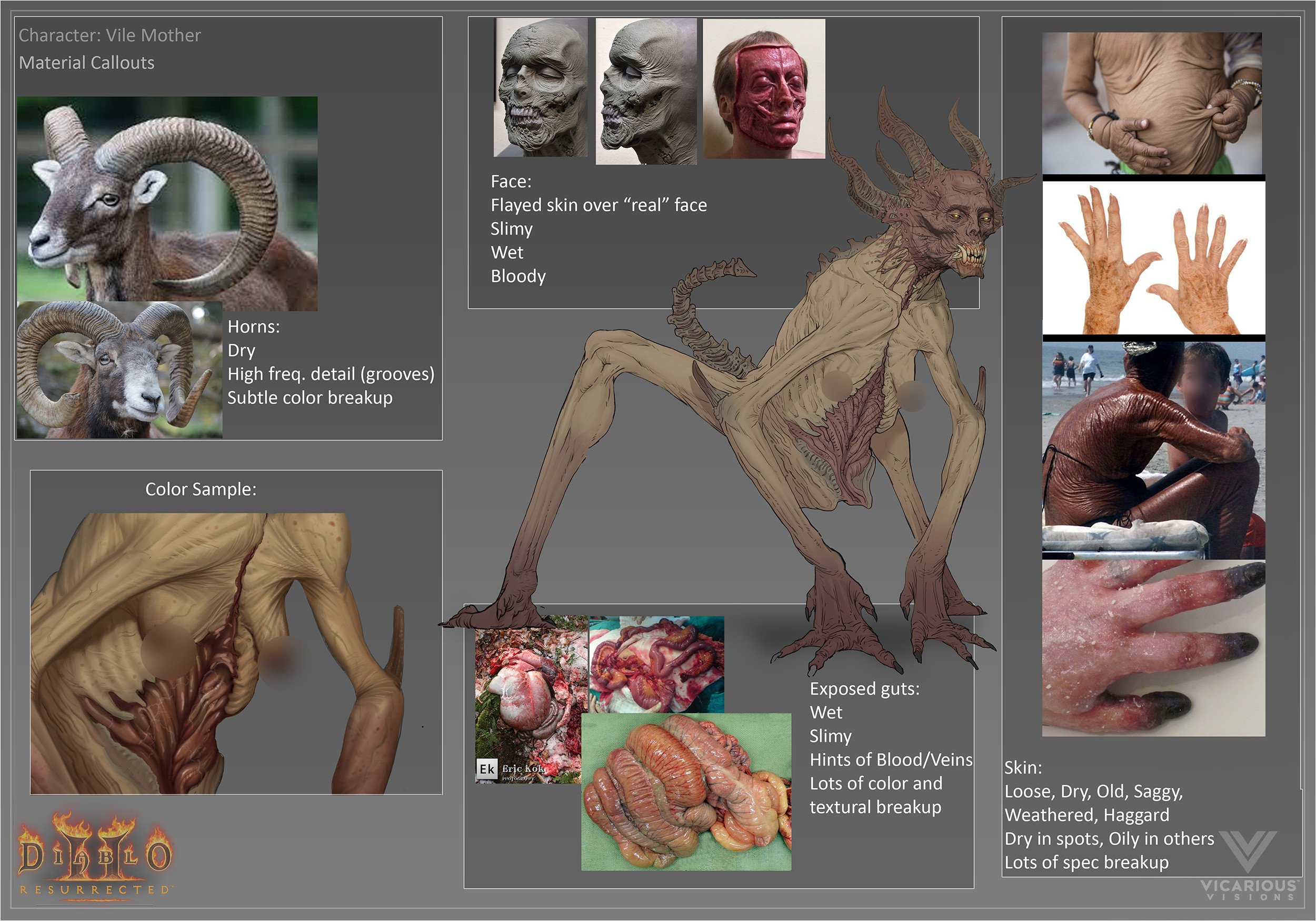Select the flayed red face mask photo
The width and height of the screenshot is (1316, 921).
point(764,88)
